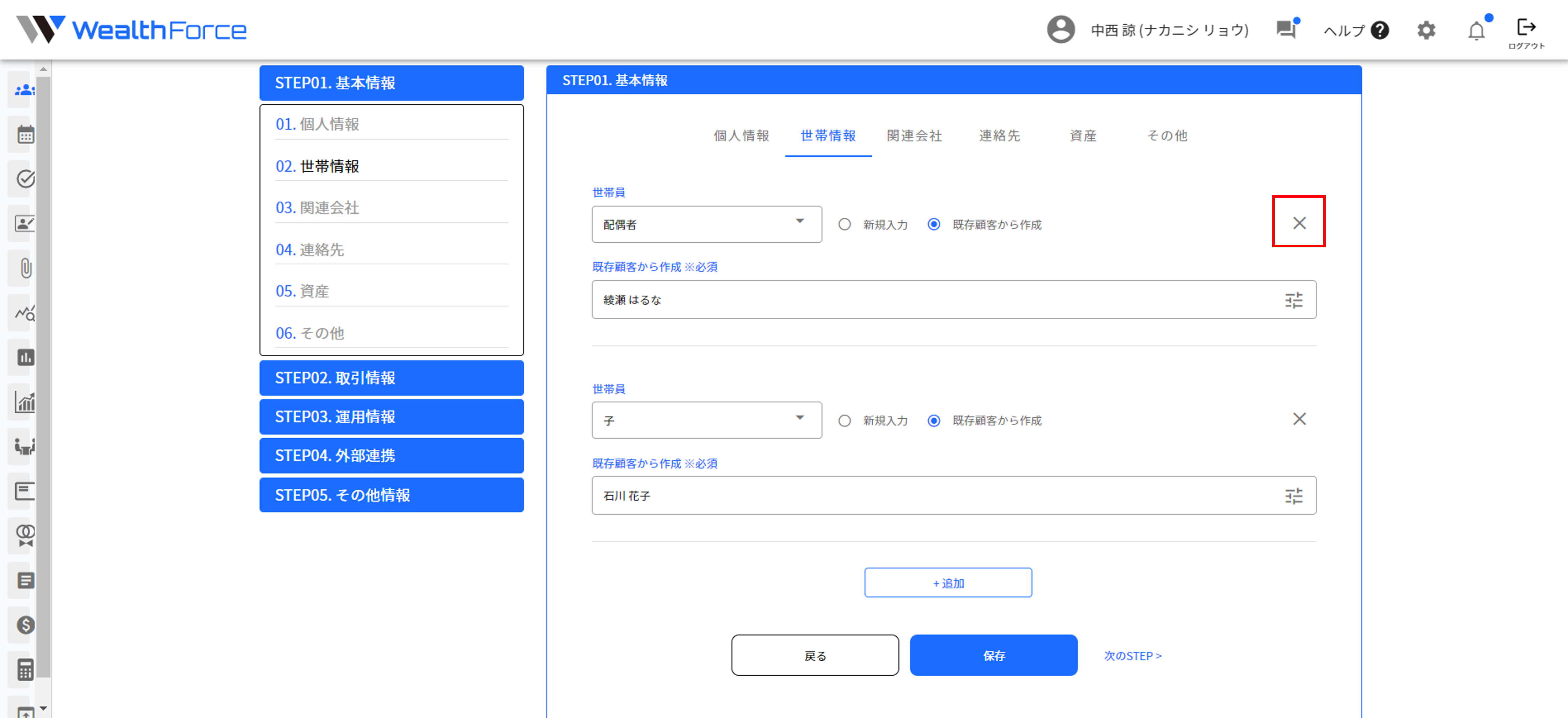
Task: Open the award ribbon icon in sidebar
Action: pyautogui.click(x=25, y=536)
